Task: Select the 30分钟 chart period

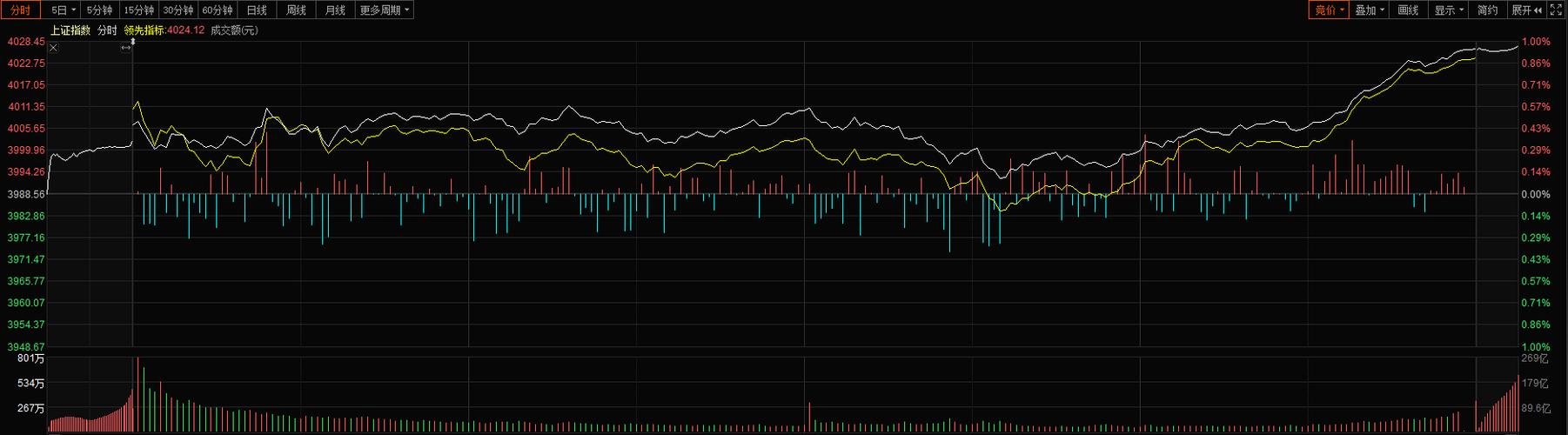Action: point(178,10)
